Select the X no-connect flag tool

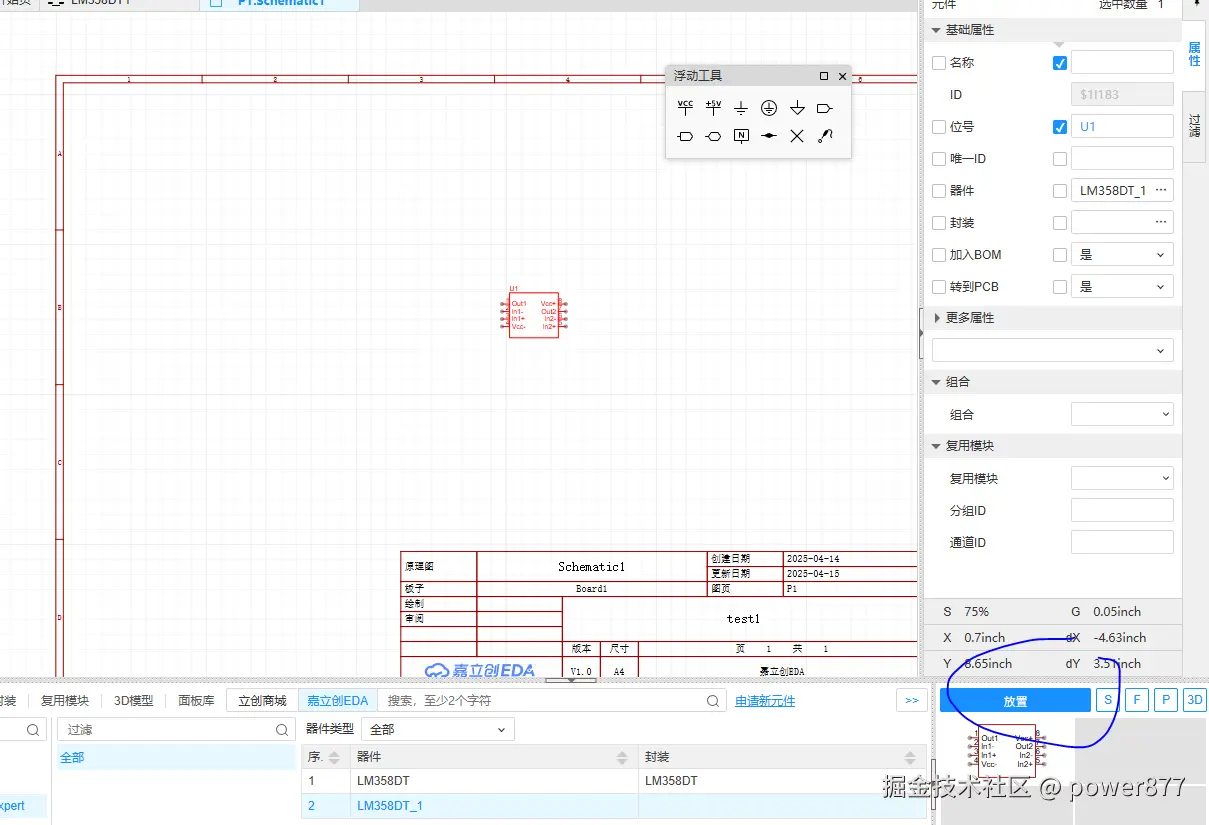pyautogui.click(x=797, y=136)
